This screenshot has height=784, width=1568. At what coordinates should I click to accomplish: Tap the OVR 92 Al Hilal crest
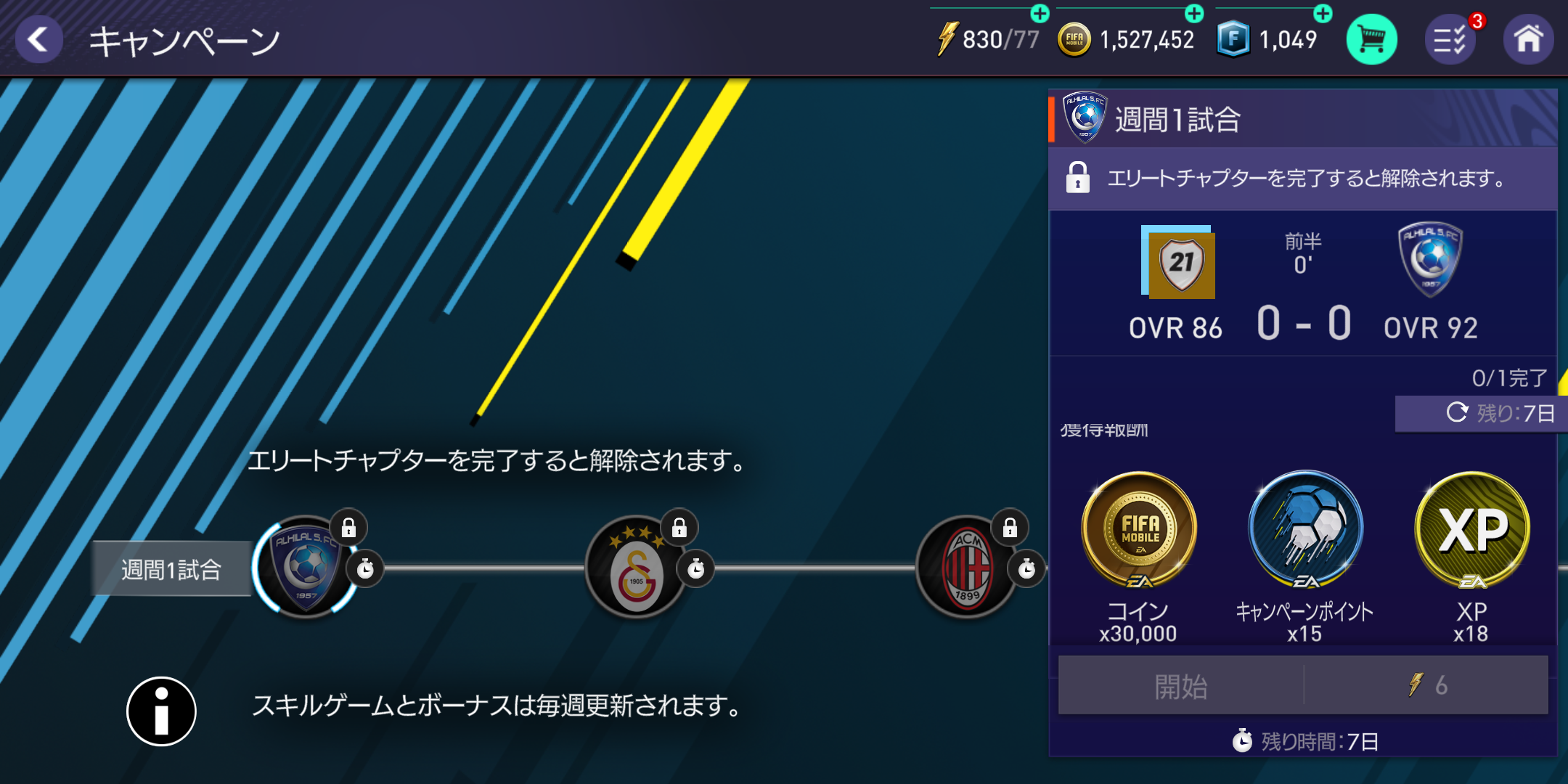(x=1430, y=260)
